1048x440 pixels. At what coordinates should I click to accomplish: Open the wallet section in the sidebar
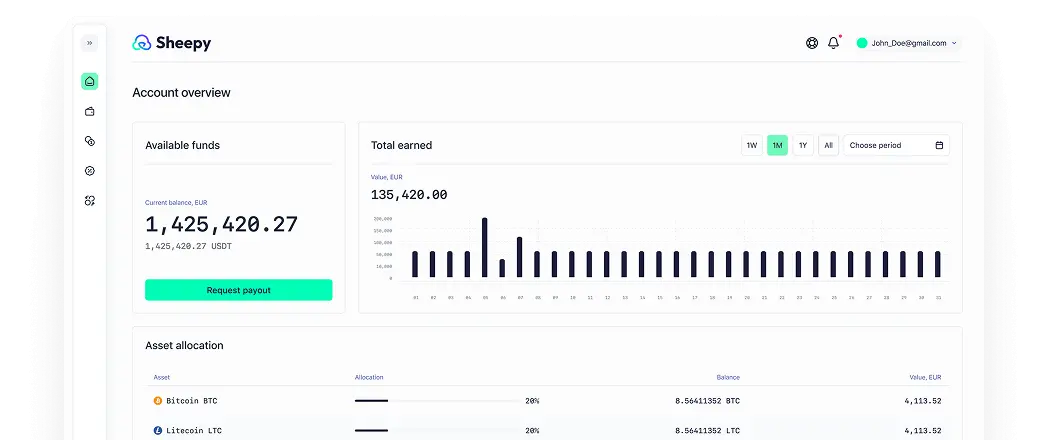89,111
